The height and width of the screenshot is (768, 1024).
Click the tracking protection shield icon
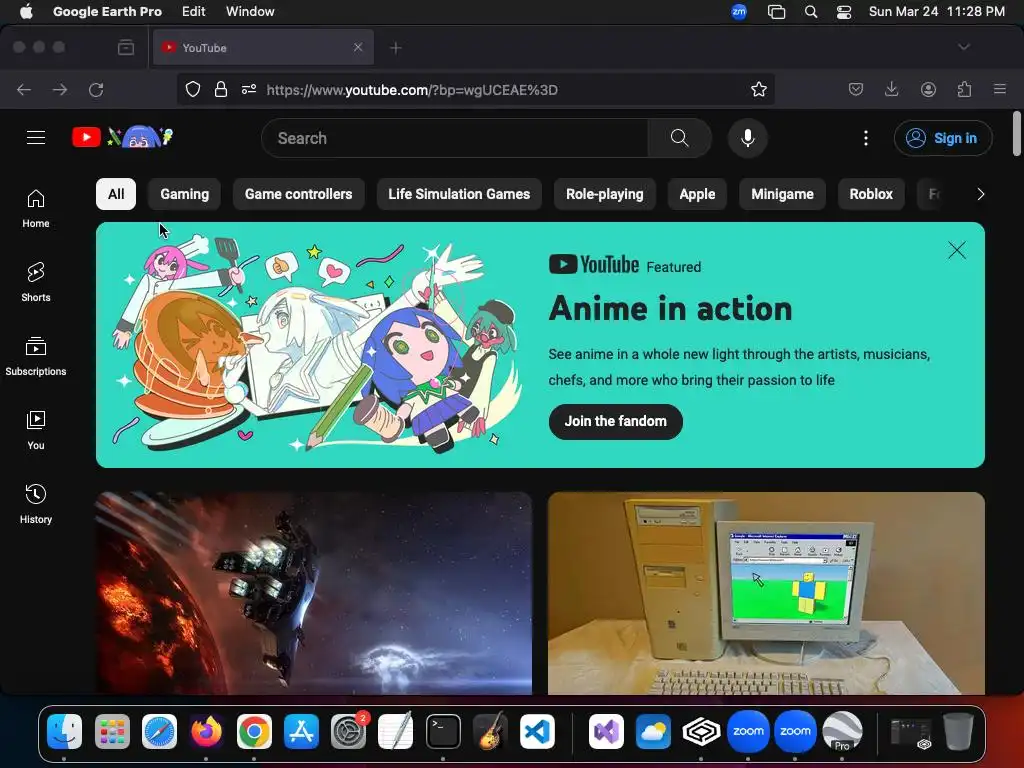[193, 89]
